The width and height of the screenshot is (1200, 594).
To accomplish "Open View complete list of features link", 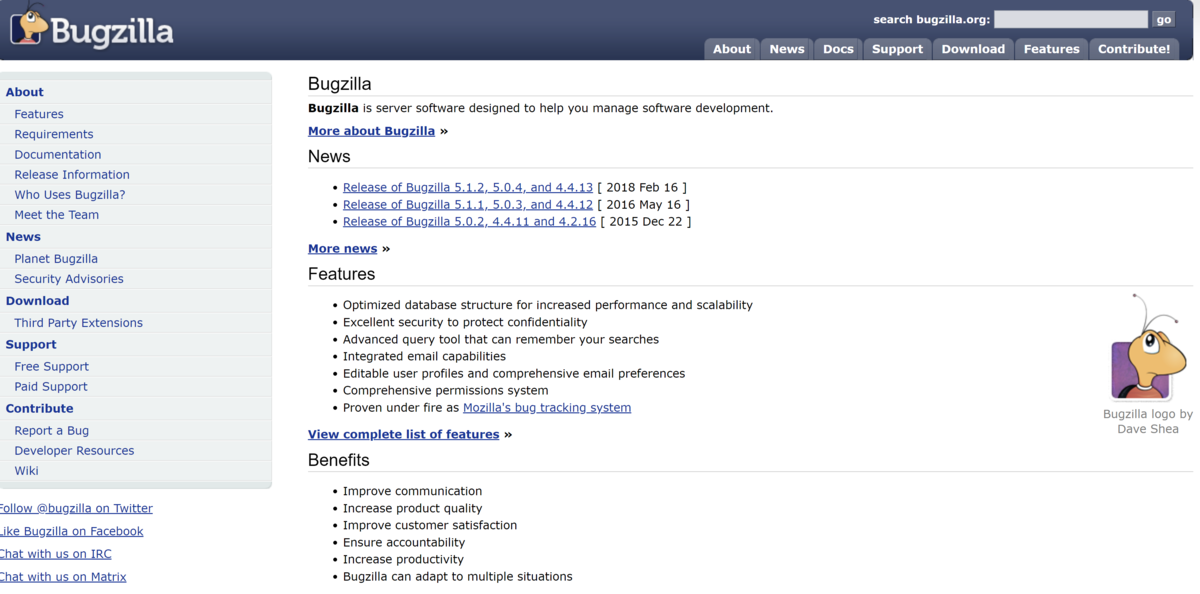I will coord(404,435).
